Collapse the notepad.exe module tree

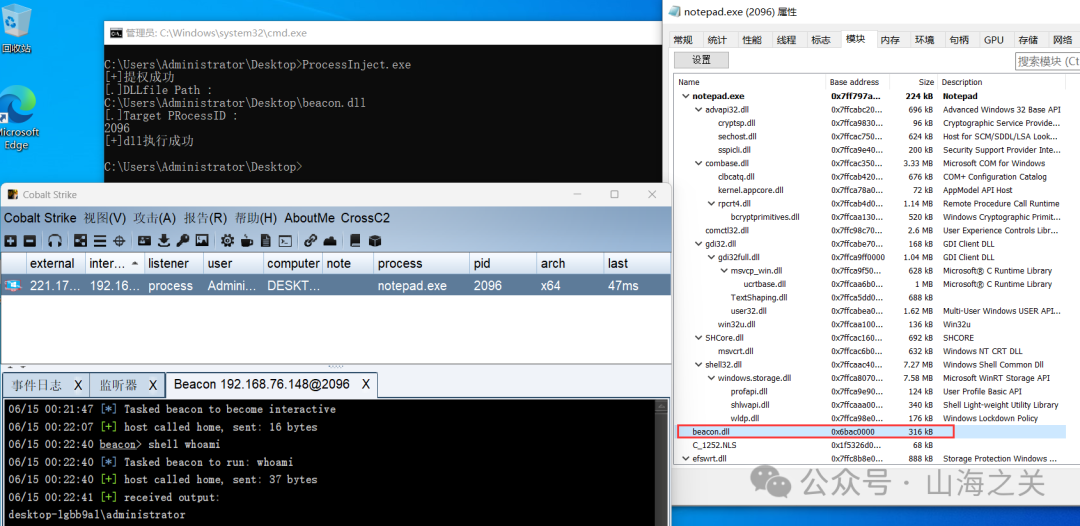tap(685, 96)
